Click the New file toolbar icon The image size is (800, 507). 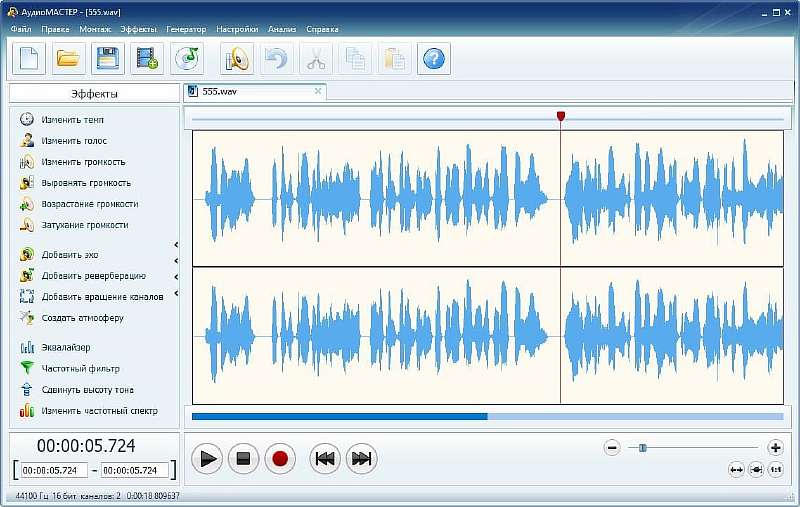click(28, 59)
